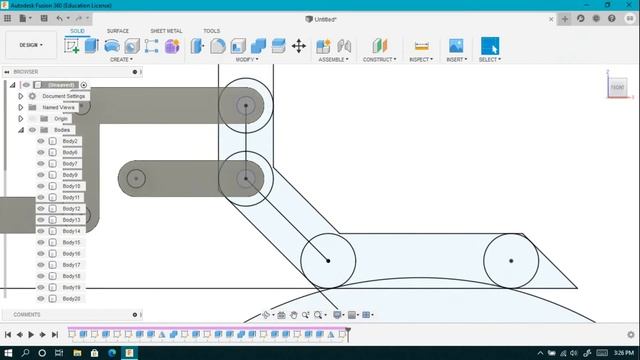The height and width of the screenshot is (360, 640).
Task: Open the data panel grid icon
Action: tap(7, 18)
